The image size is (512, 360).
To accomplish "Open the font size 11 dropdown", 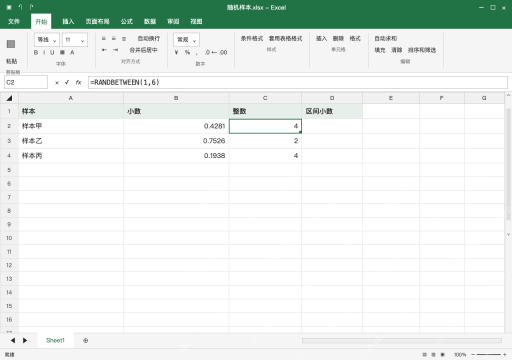I will (x=75, y=40).
